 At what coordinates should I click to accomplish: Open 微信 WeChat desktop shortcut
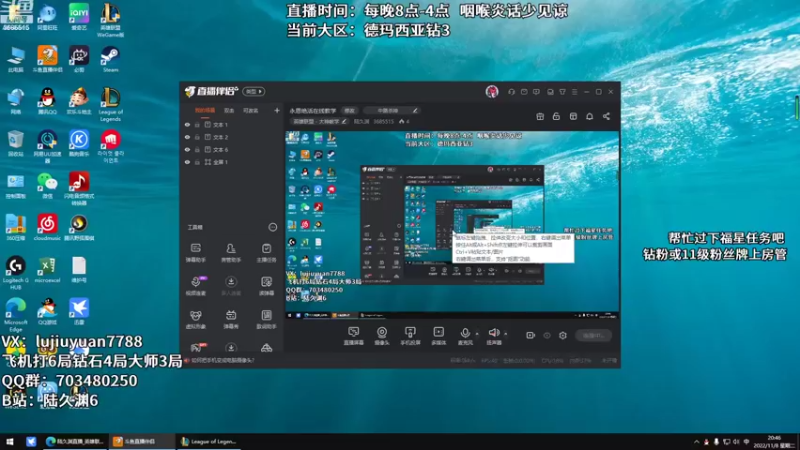tap(47, 186)
